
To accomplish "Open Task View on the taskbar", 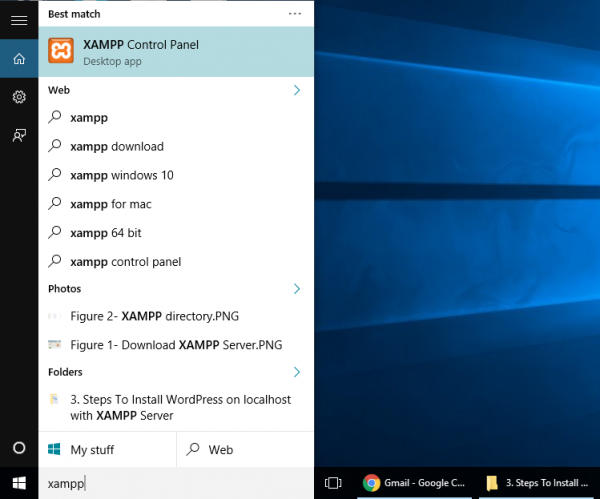I will click(x=333, y=483).
